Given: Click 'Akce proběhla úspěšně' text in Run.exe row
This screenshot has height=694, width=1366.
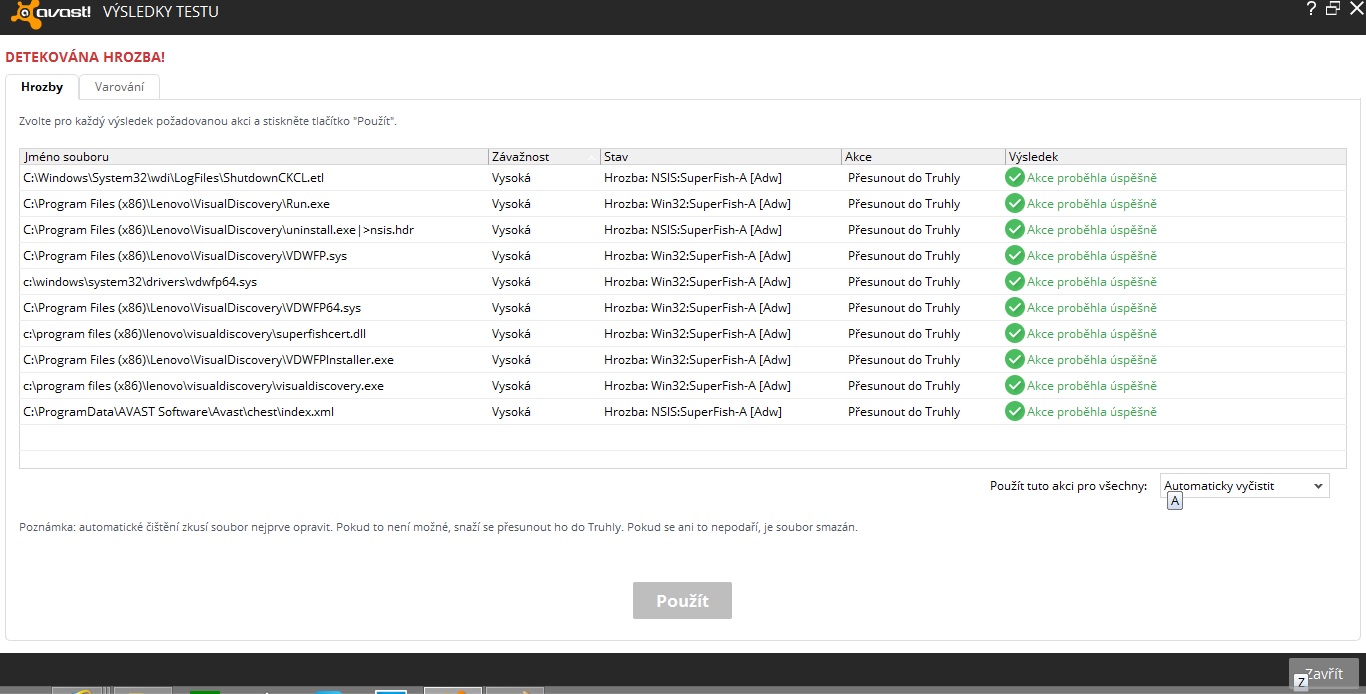Looking at the screenshot, I should click(1092, 204).
